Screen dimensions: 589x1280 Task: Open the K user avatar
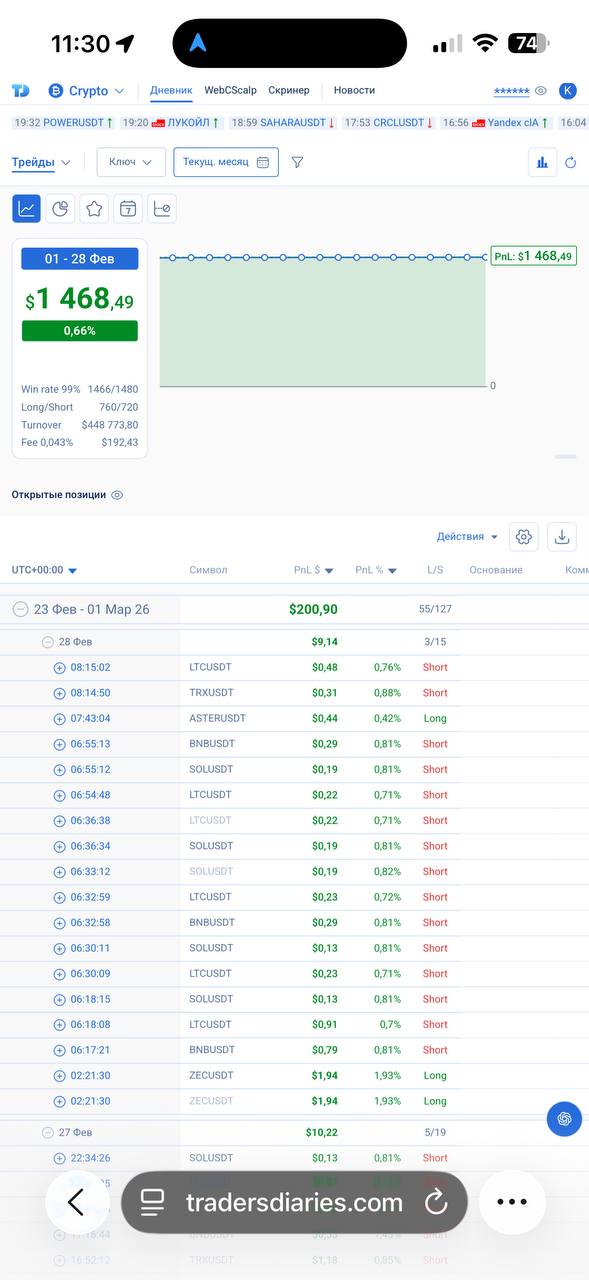tap(568, 91)
